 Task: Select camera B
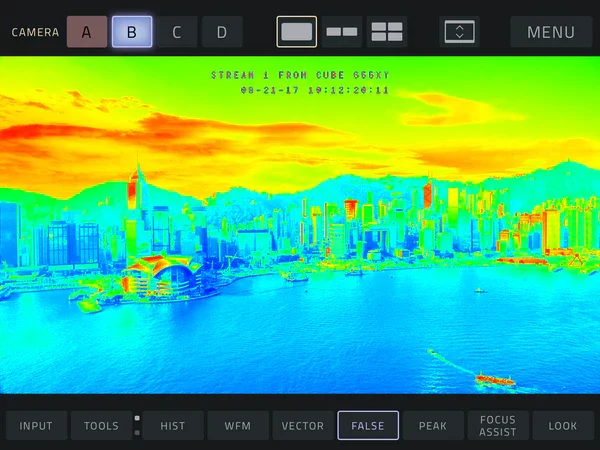click(132, 32)
